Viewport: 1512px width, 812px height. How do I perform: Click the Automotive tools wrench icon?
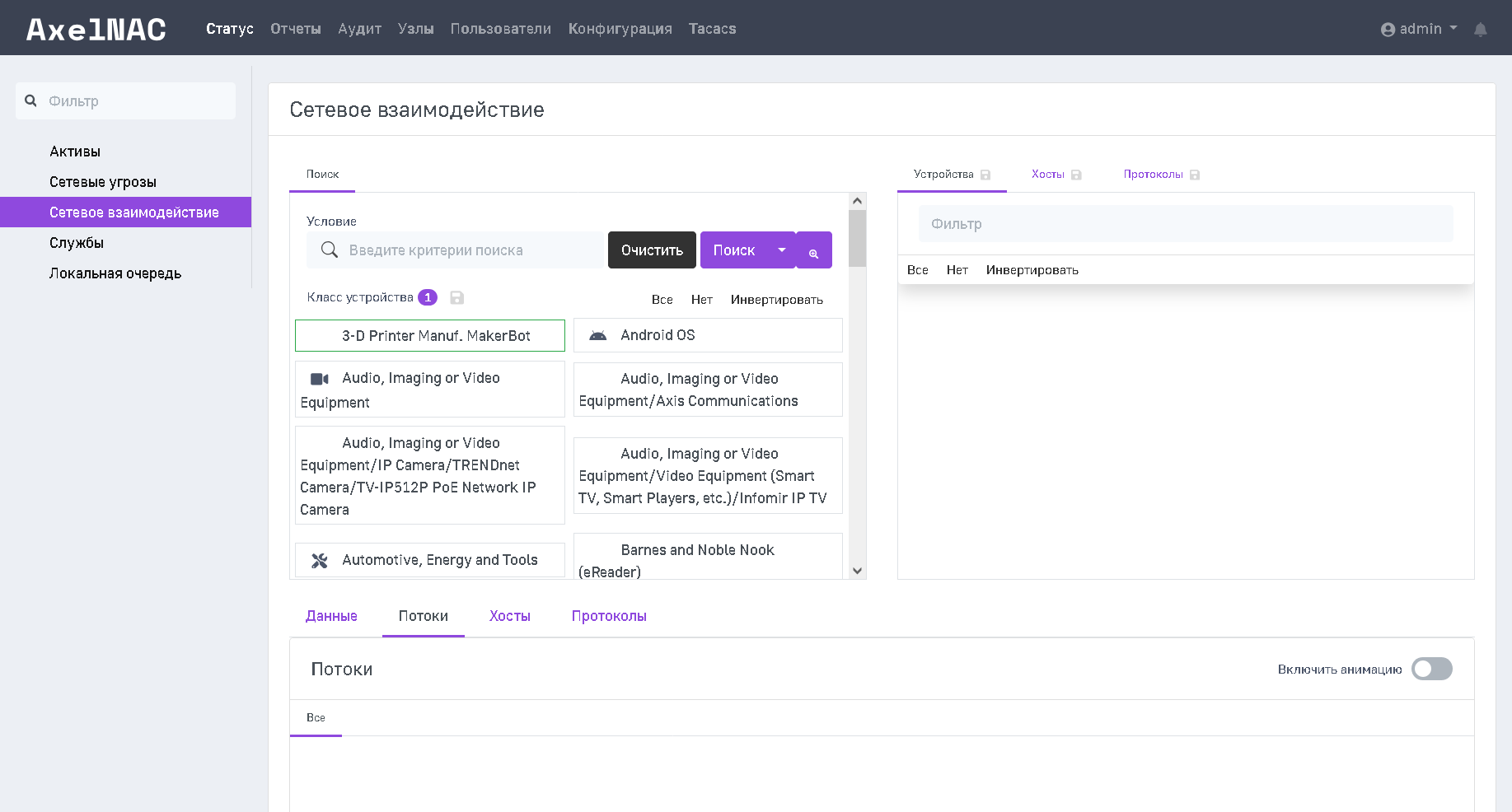tap(320, 561)
